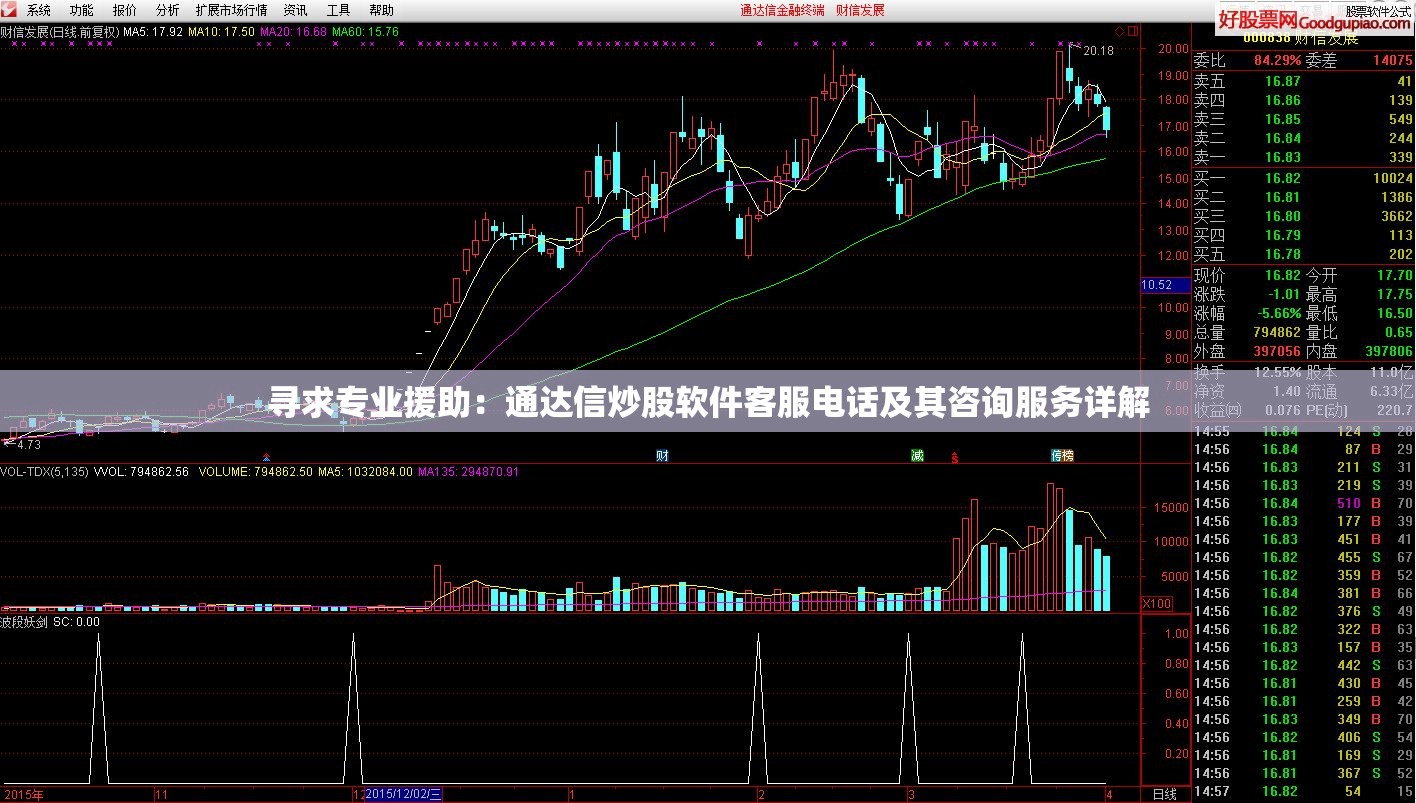Viewport: 1416px width, 803px height.
Task: Open the 资讯 menu
Action: click(295, 10)
